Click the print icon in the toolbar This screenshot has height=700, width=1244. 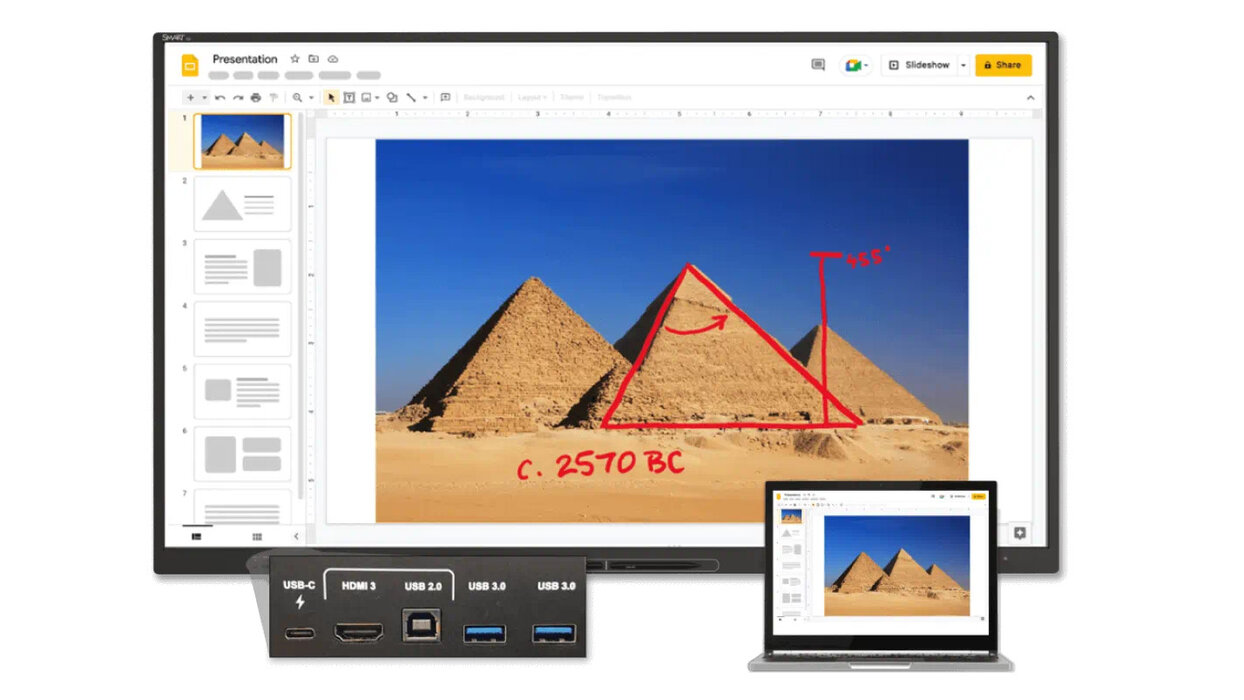coord(255,98)
